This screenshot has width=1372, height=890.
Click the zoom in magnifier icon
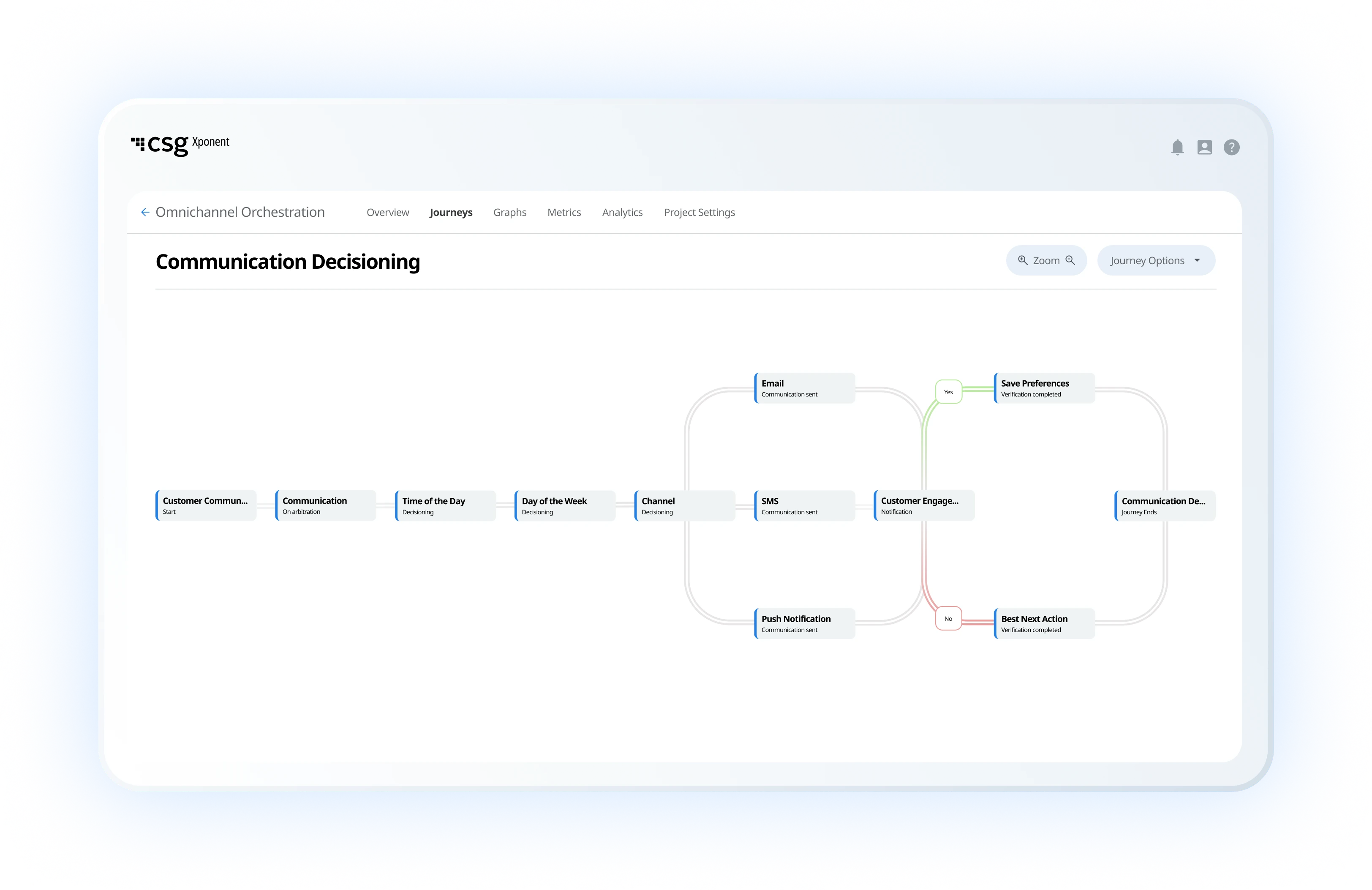point(1023,260)
